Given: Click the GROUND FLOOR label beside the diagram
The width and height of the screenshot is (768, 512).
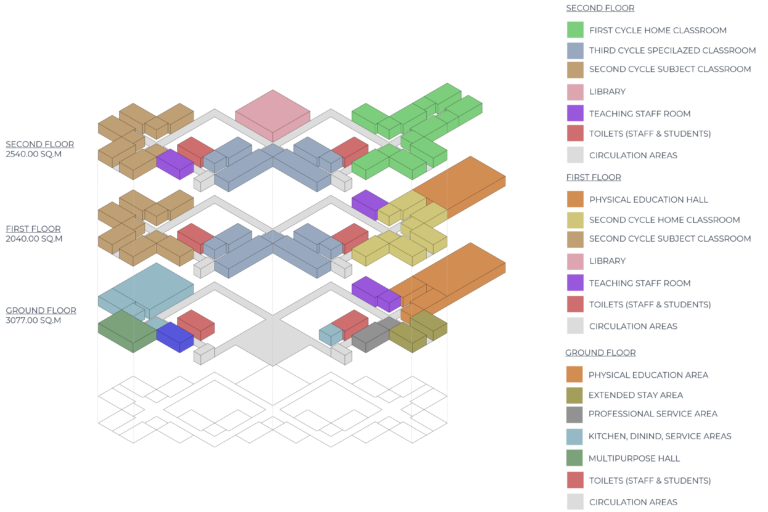Looking at the screenshot, I should [x=41, y=310].
